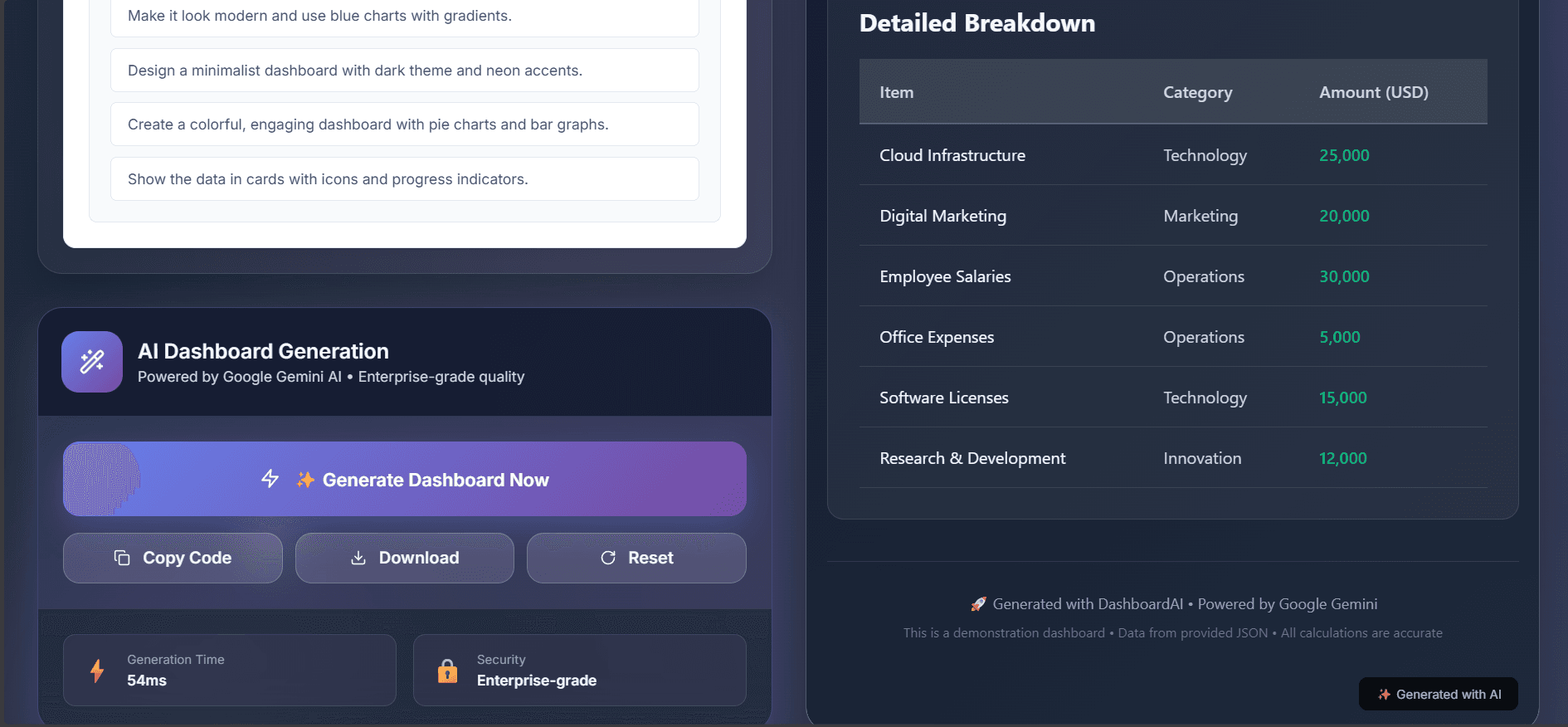Click the 25,000 amount value
The image size is (1568, 727).
[1344, 155]
